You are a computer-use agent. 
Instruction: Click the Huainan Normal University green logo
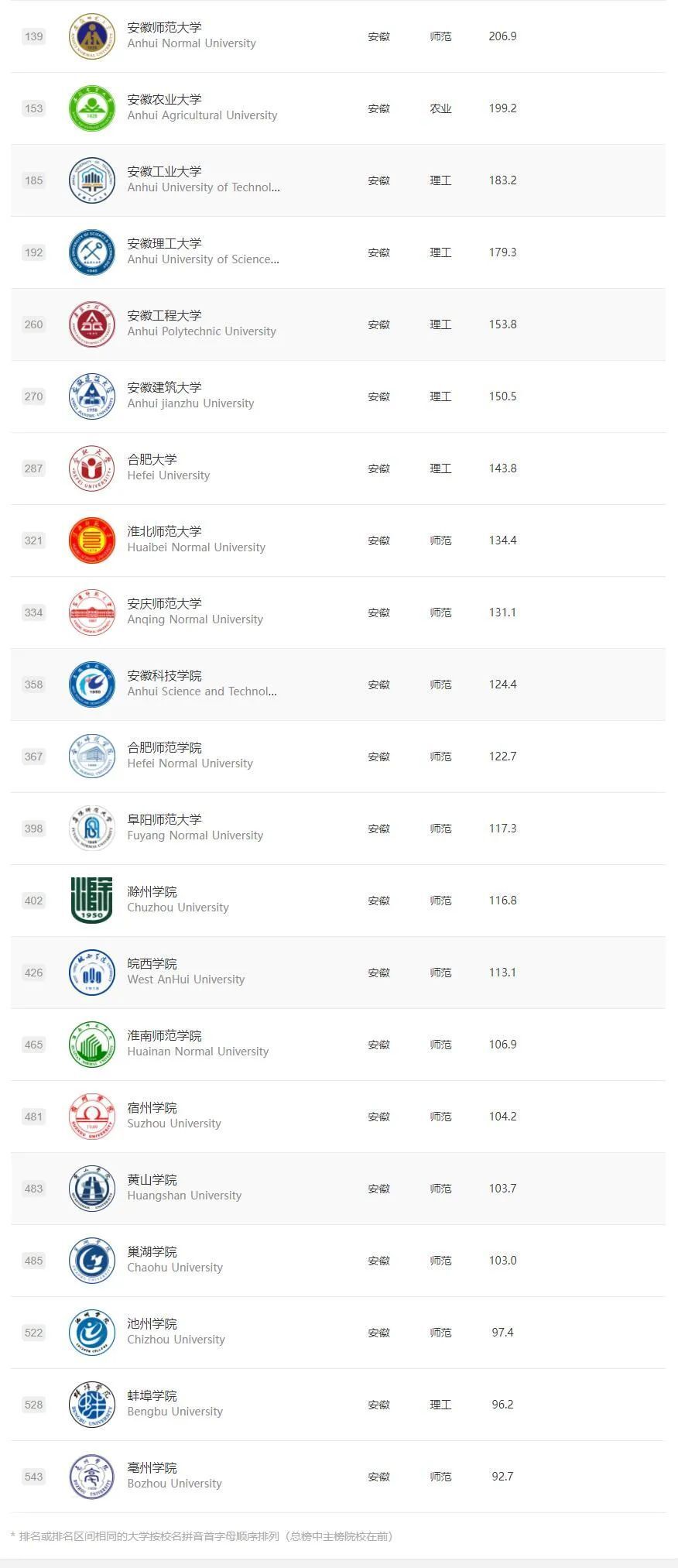91,1045
